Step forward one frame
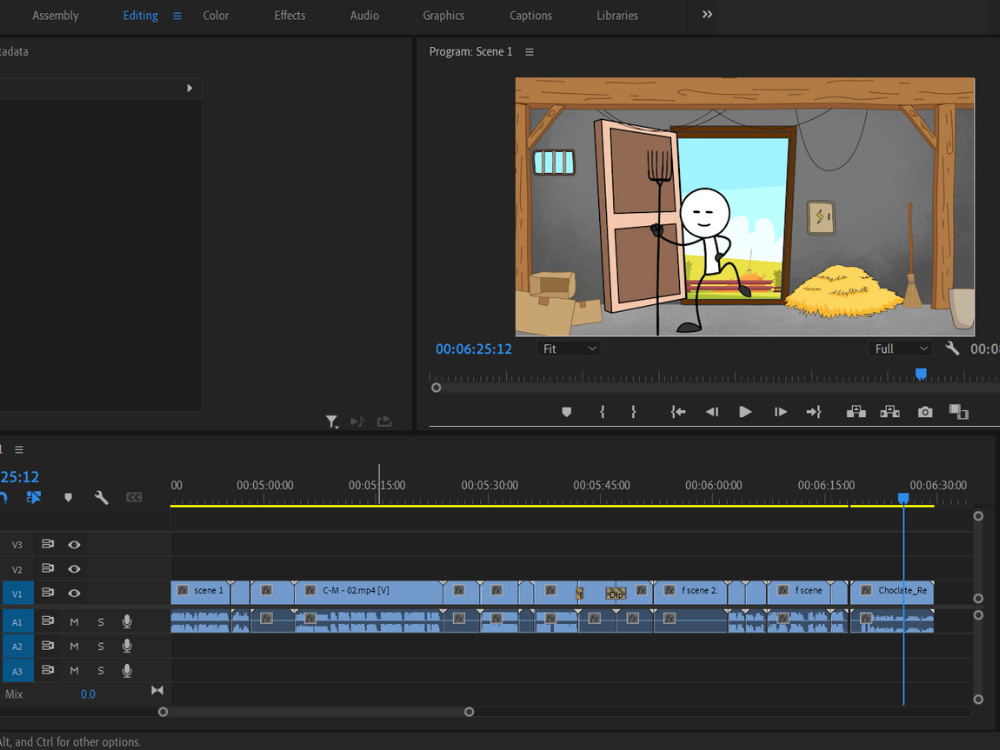Viewport: 1000px width, 750px height. pyautogui.click(x=780, y=412)
